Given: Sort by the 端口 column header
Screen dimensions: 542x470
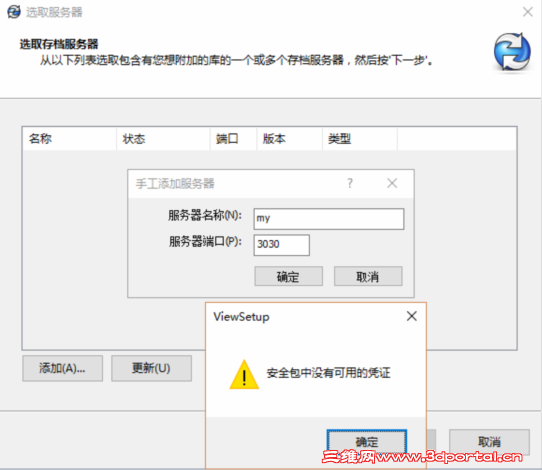Looking at the screenshot, I should [233, 139].
